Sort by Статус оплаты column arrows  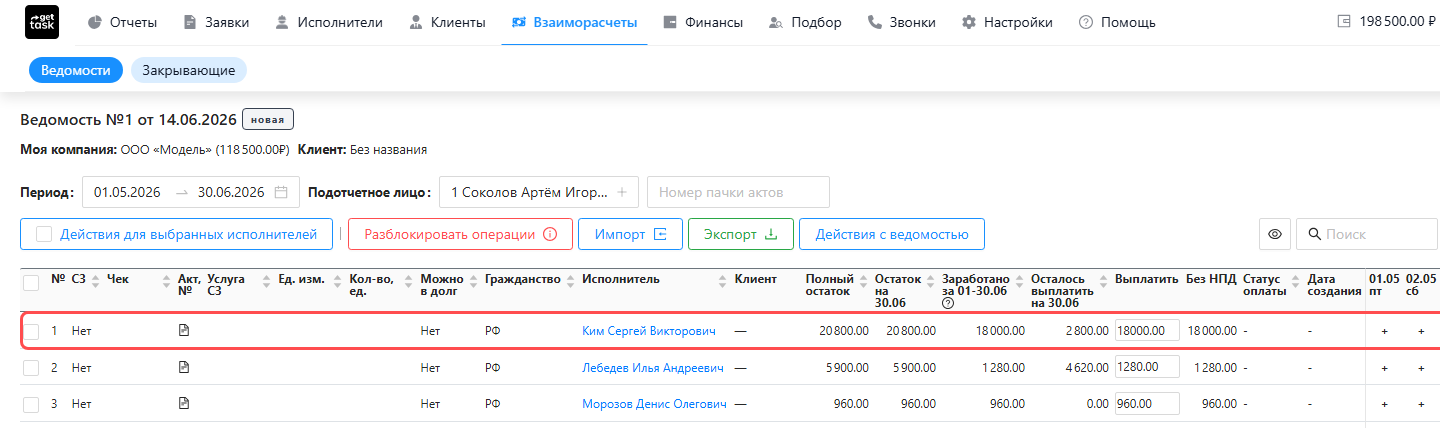(x=1295, y=283)
